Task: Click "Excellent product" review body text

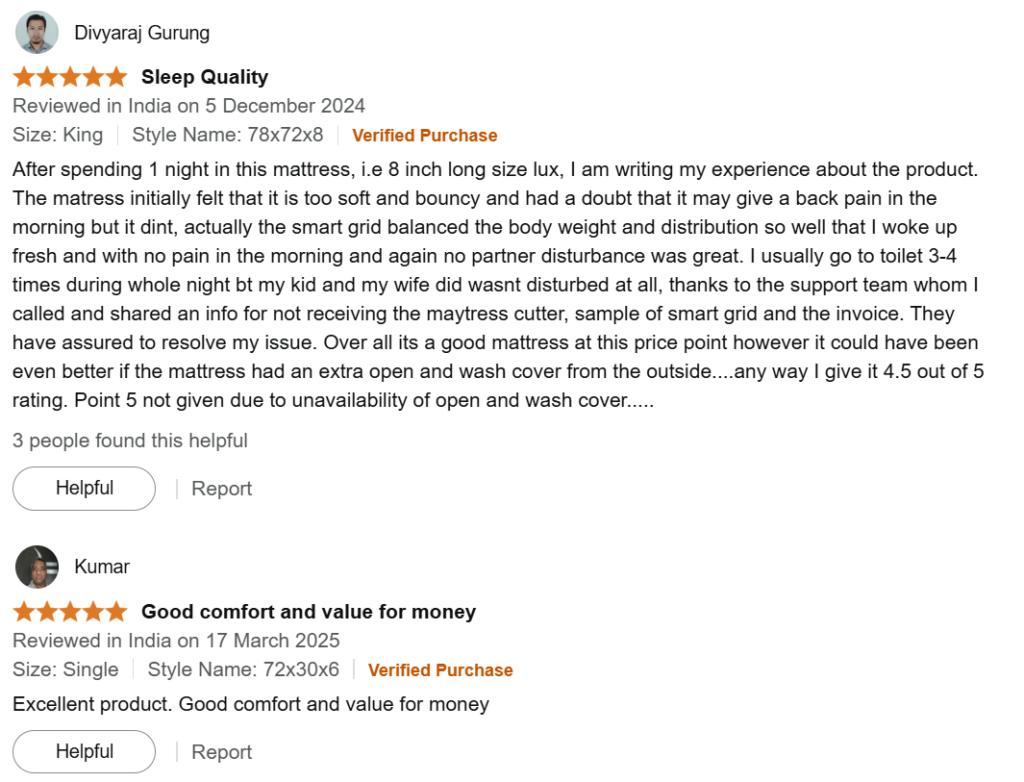Action: coord(251,704)
